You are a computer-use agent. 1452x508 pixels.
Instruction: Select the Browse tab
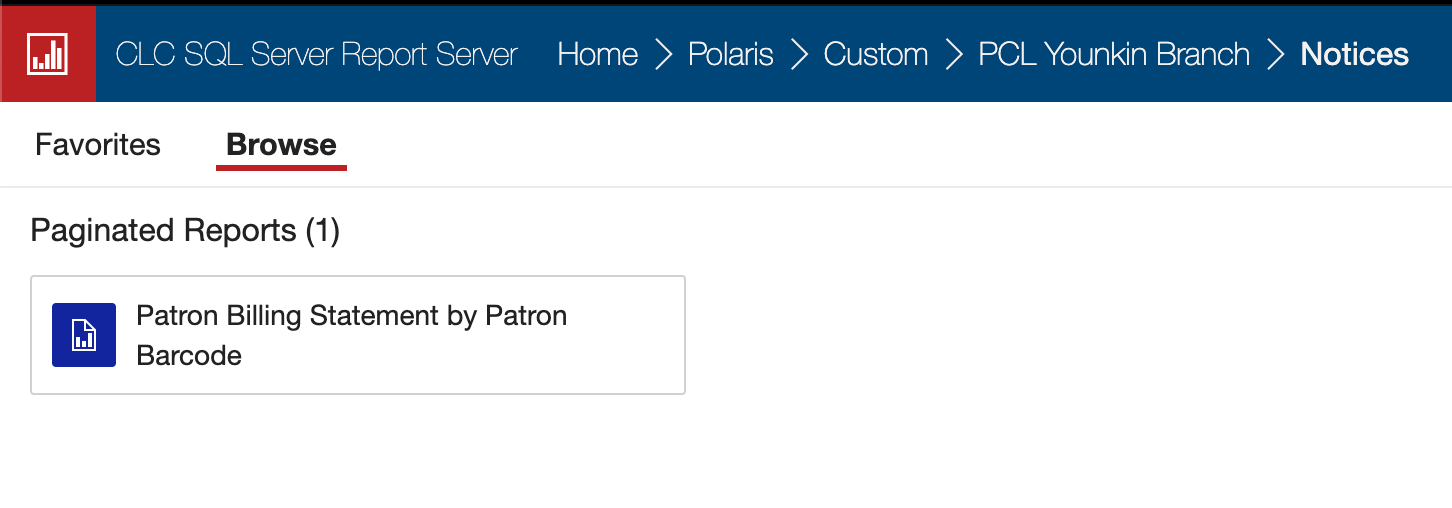click(281, 145)
